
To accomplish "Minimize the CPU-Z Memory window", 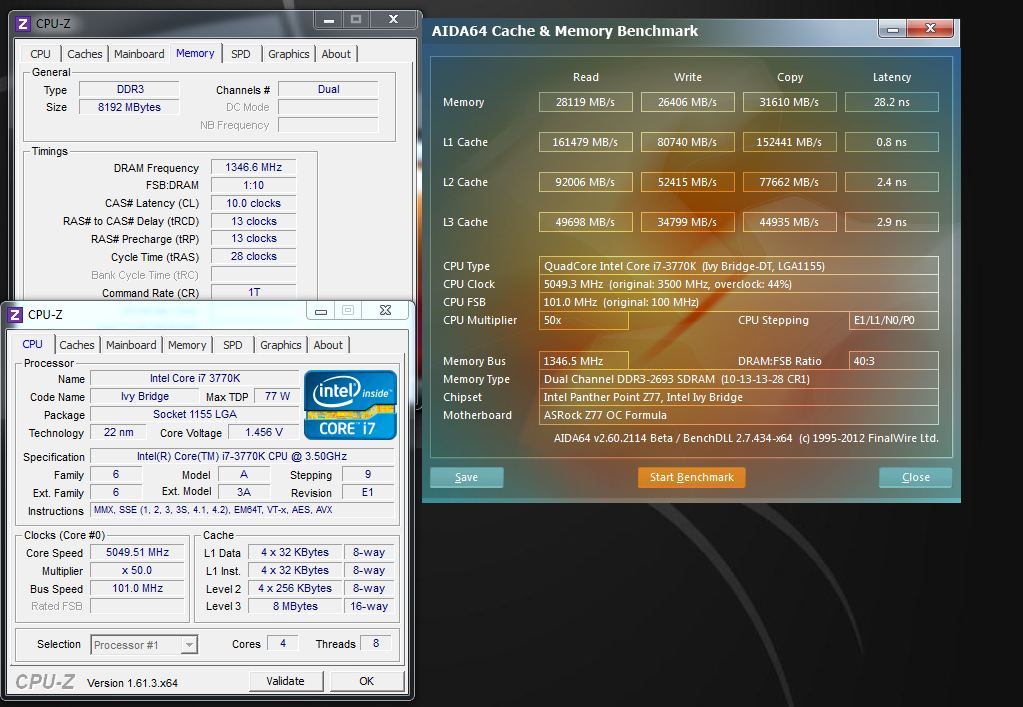I will (329, 20).
